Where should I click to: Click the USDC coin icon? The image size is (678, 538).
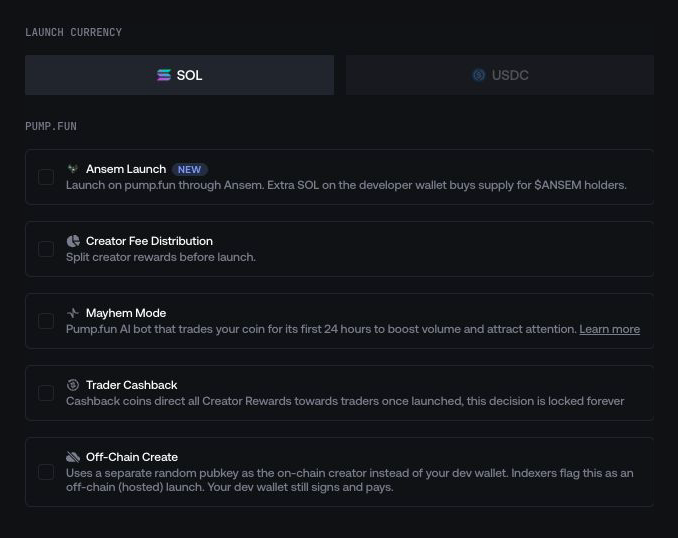coord(479,75)
